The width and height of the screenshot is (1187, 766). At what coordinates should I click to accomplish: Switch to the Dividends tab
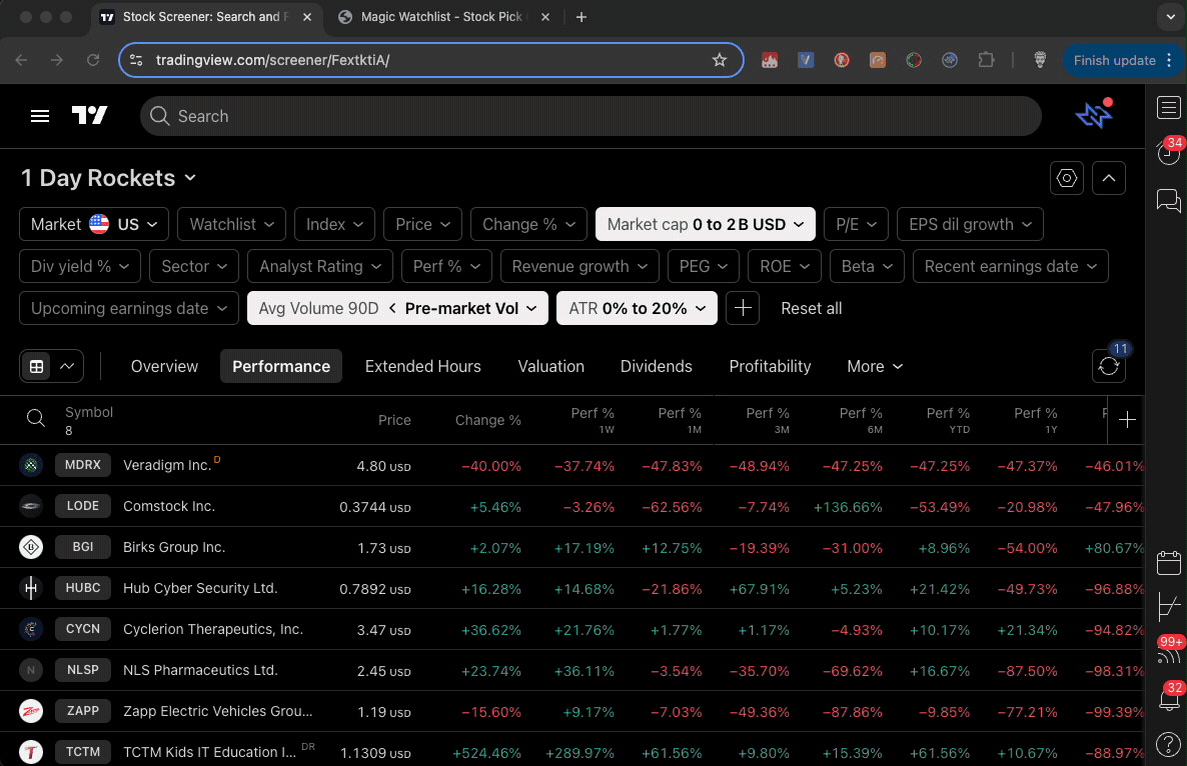[x=656, y=366]
